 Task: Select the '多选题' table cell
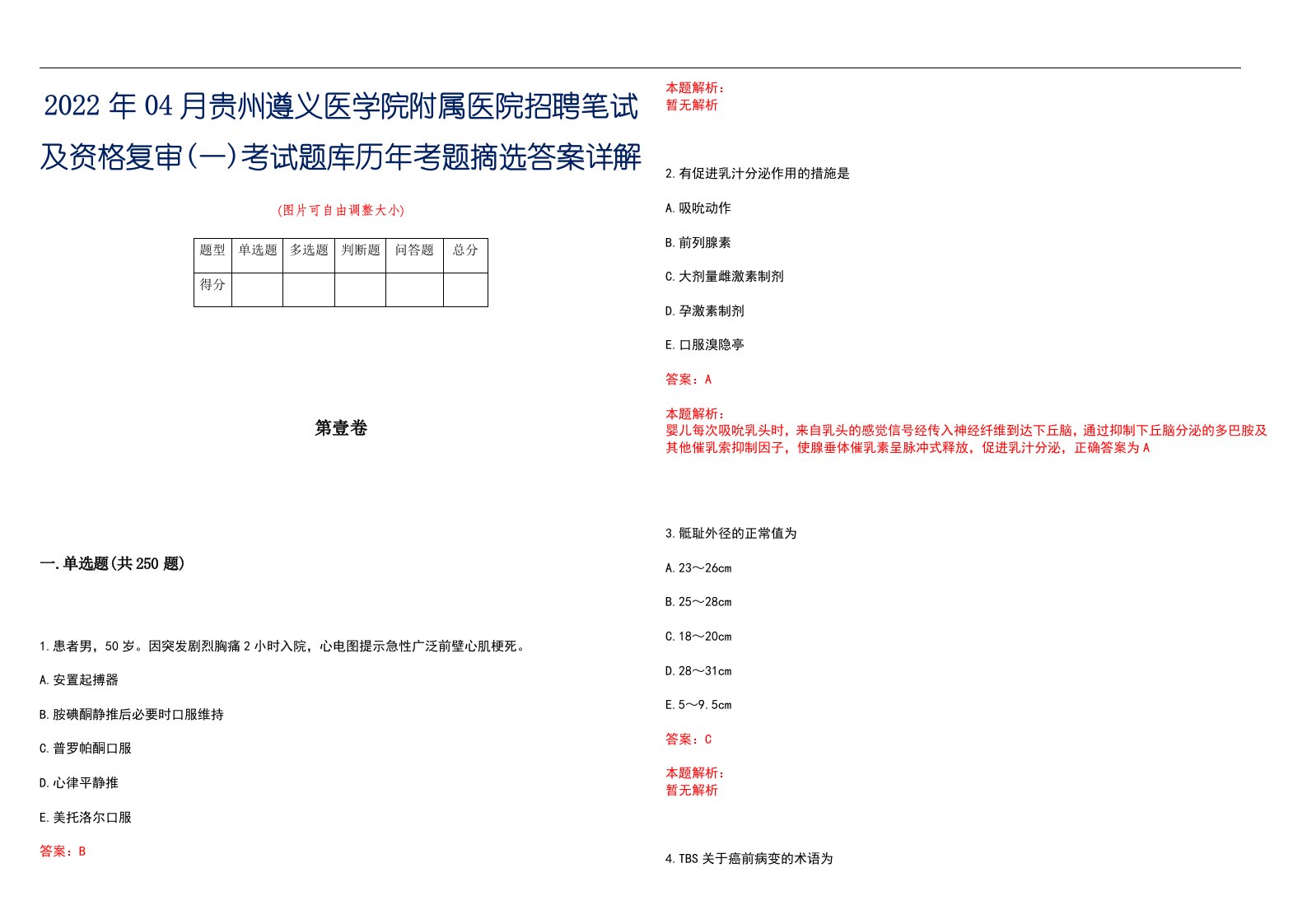click(x=309, y=255)
